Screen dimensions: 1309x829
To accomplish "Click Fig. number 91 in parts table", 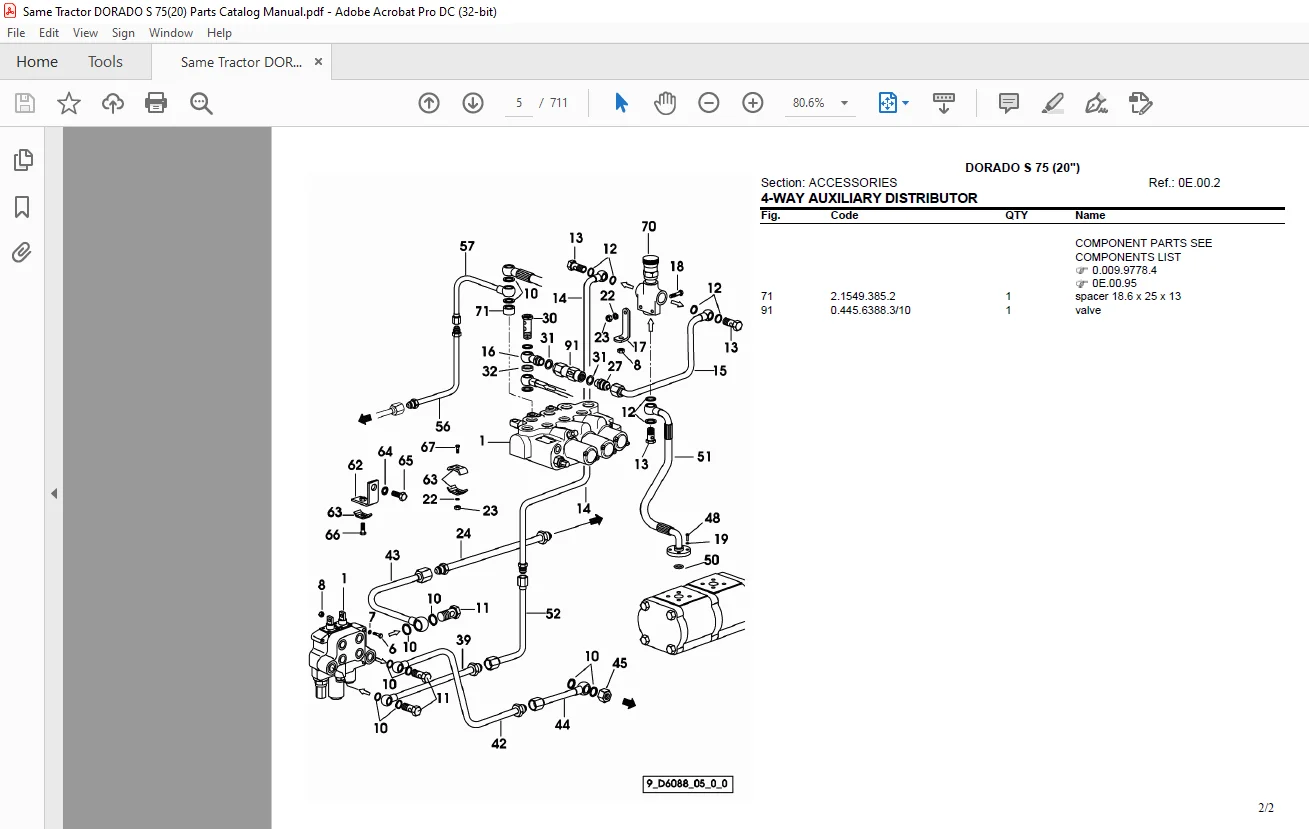I will 767,310.
